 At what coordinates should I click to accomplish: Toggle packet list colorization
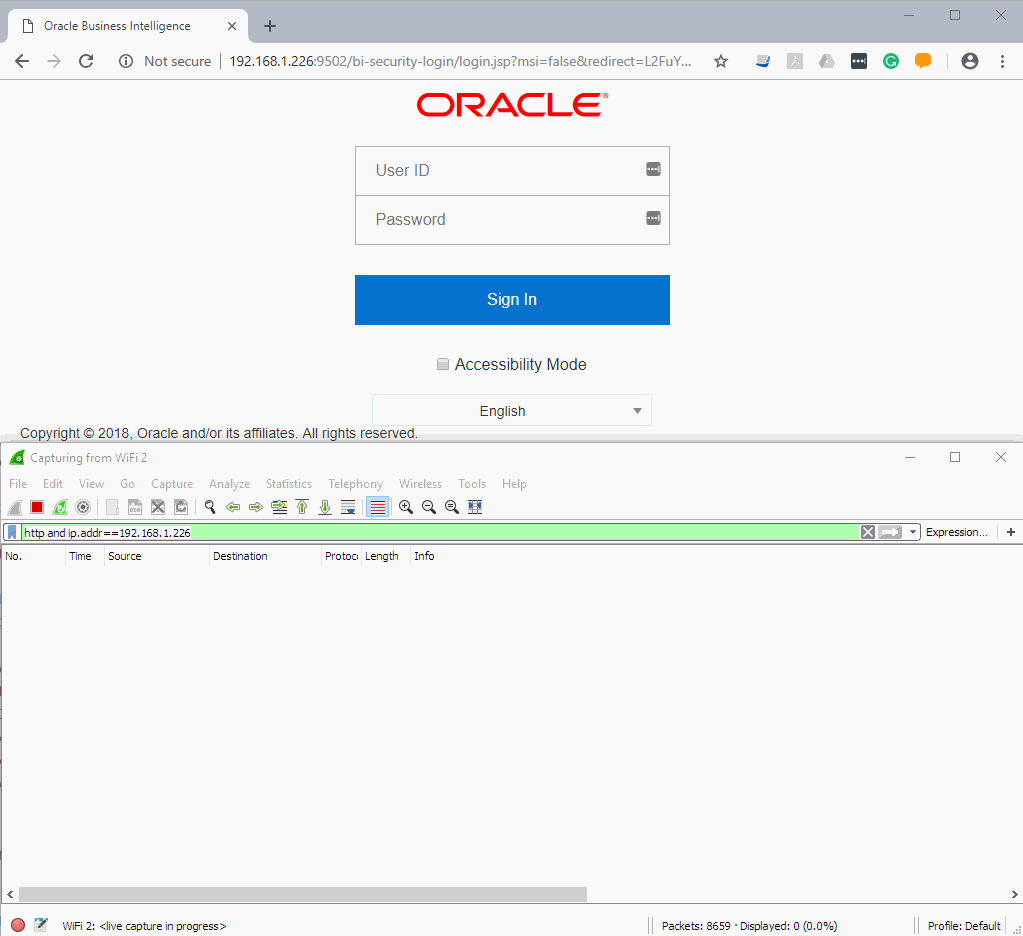[x=378, y=507]
